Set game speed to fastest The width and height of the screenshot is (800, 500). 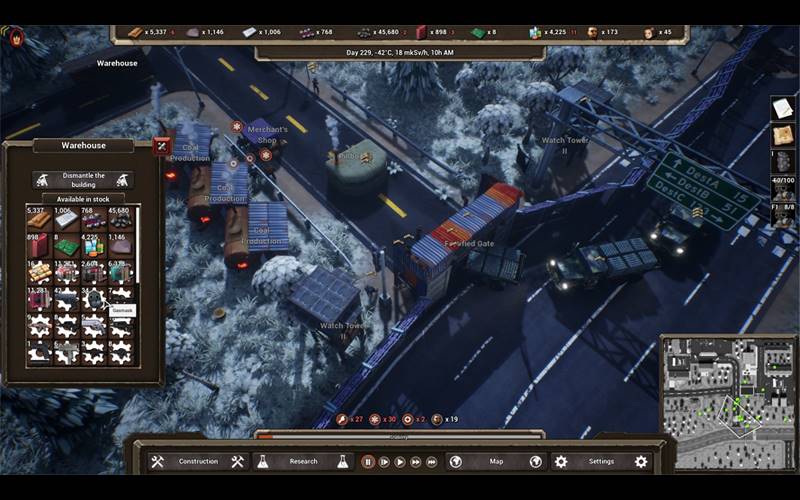tap(432, 462)
